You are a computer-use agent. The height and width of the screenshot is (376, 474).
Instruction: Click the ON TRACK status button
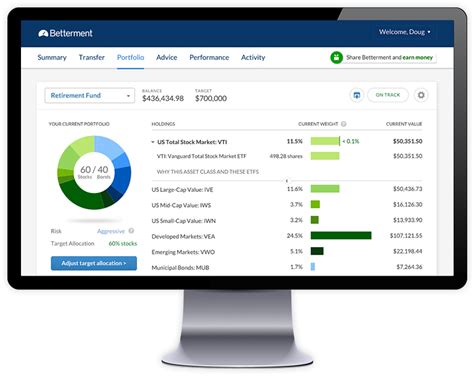pyautogui.click(x=388, y=95)
